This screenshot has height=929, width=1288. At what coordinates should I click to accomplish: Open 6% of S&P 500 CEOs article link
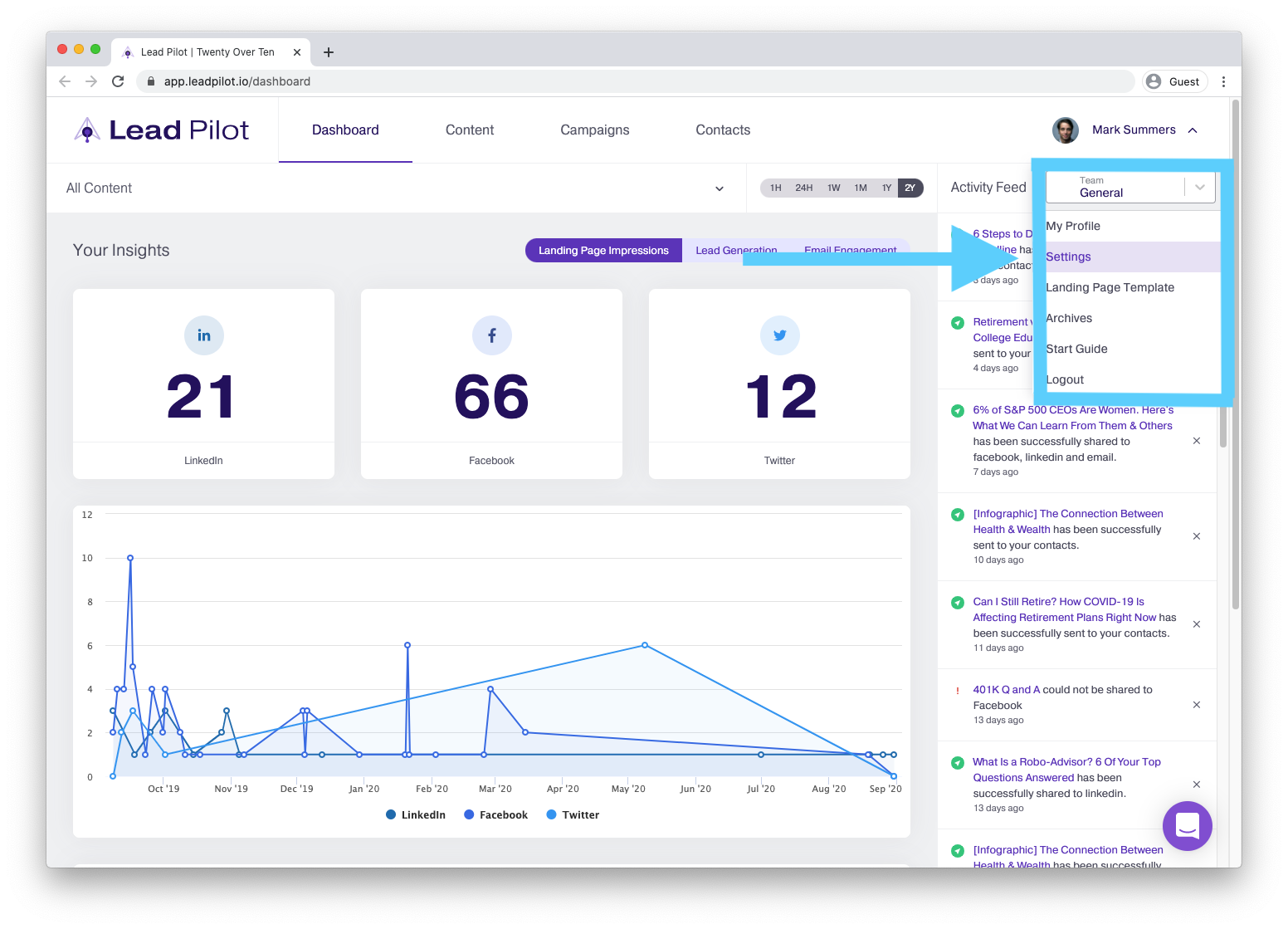[1073, 418]
